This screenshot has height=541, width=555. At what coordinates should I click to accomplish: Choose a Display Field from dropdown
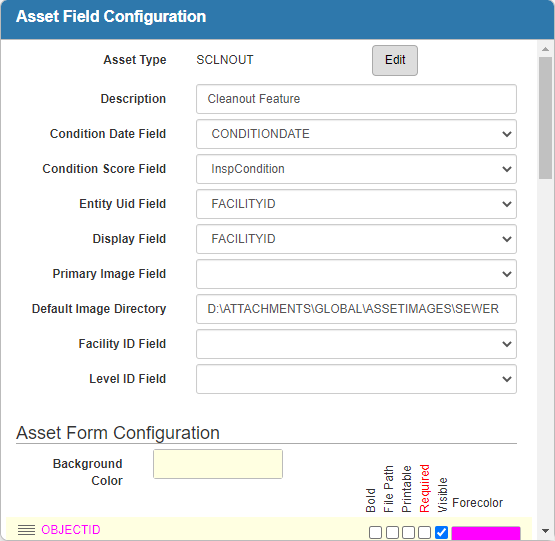356,239
